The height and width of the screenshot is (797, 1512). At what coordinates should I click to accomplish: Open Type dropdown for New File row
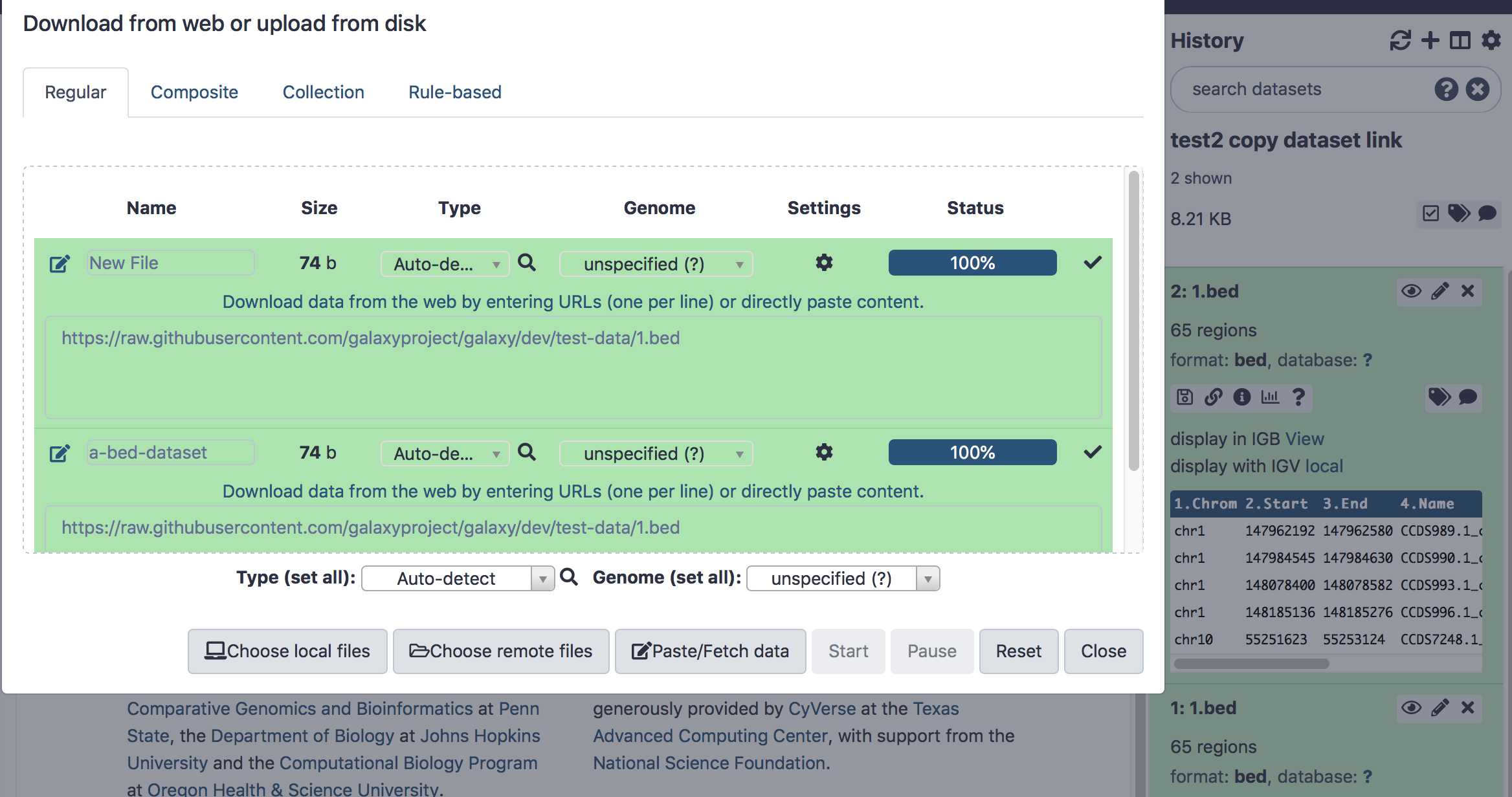[x=445, y=264]
